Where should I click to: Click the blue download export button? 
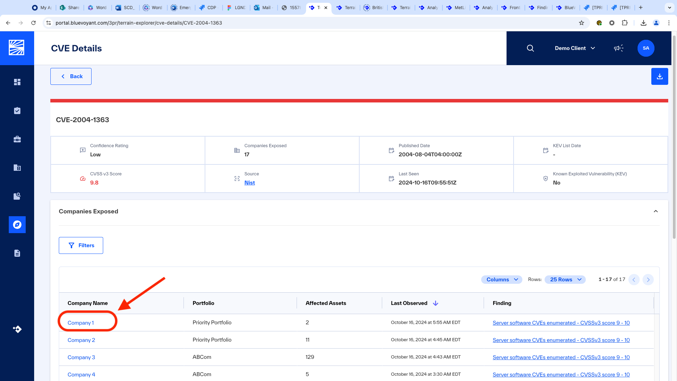[x=659, y=76]
